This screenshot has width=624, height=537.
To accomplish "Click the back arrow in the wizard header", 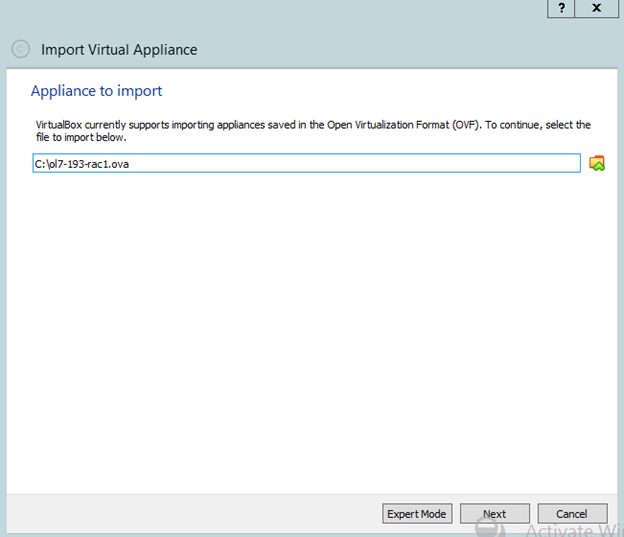I will [x=20, y=49].
